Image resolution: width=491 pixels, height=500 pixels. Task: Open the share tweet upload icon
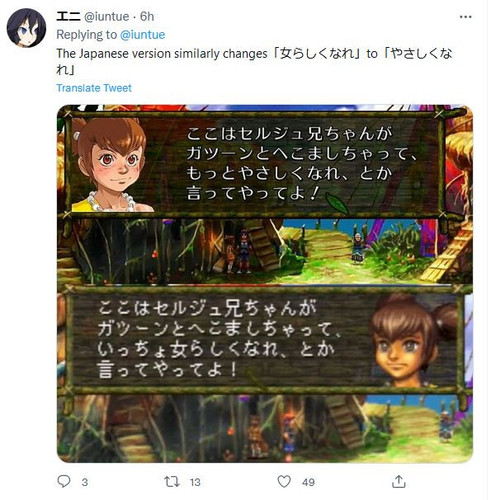(398, 482)
